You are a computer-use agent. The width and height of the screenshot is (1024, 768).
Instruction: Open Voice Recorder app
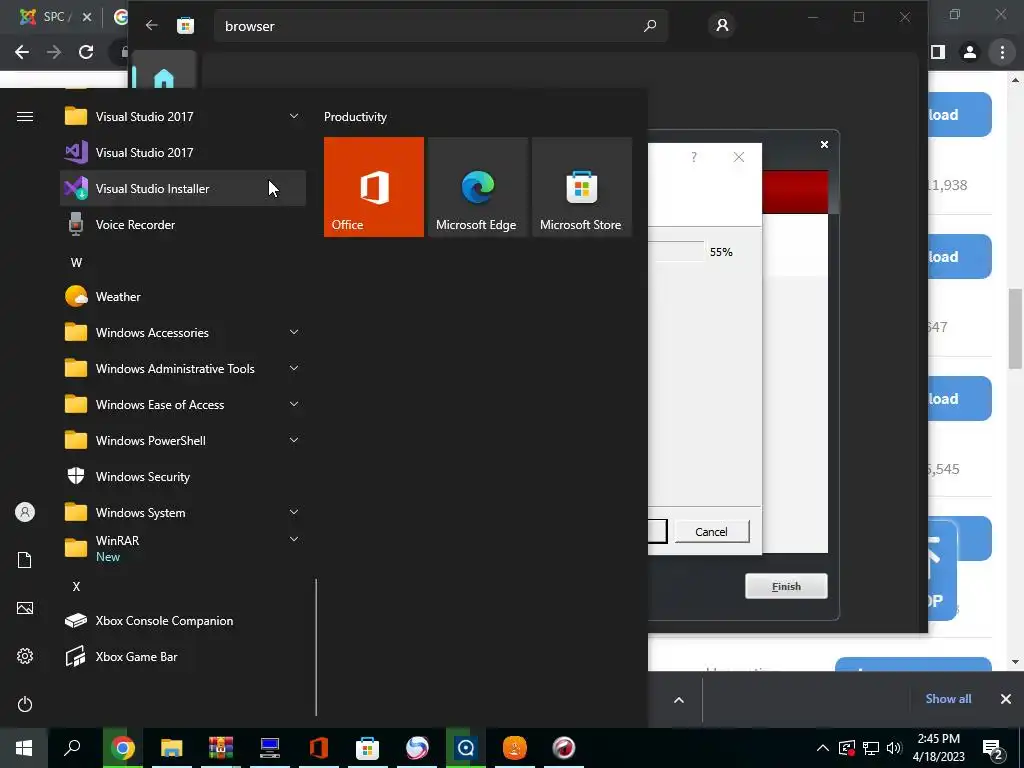[183, 225]
